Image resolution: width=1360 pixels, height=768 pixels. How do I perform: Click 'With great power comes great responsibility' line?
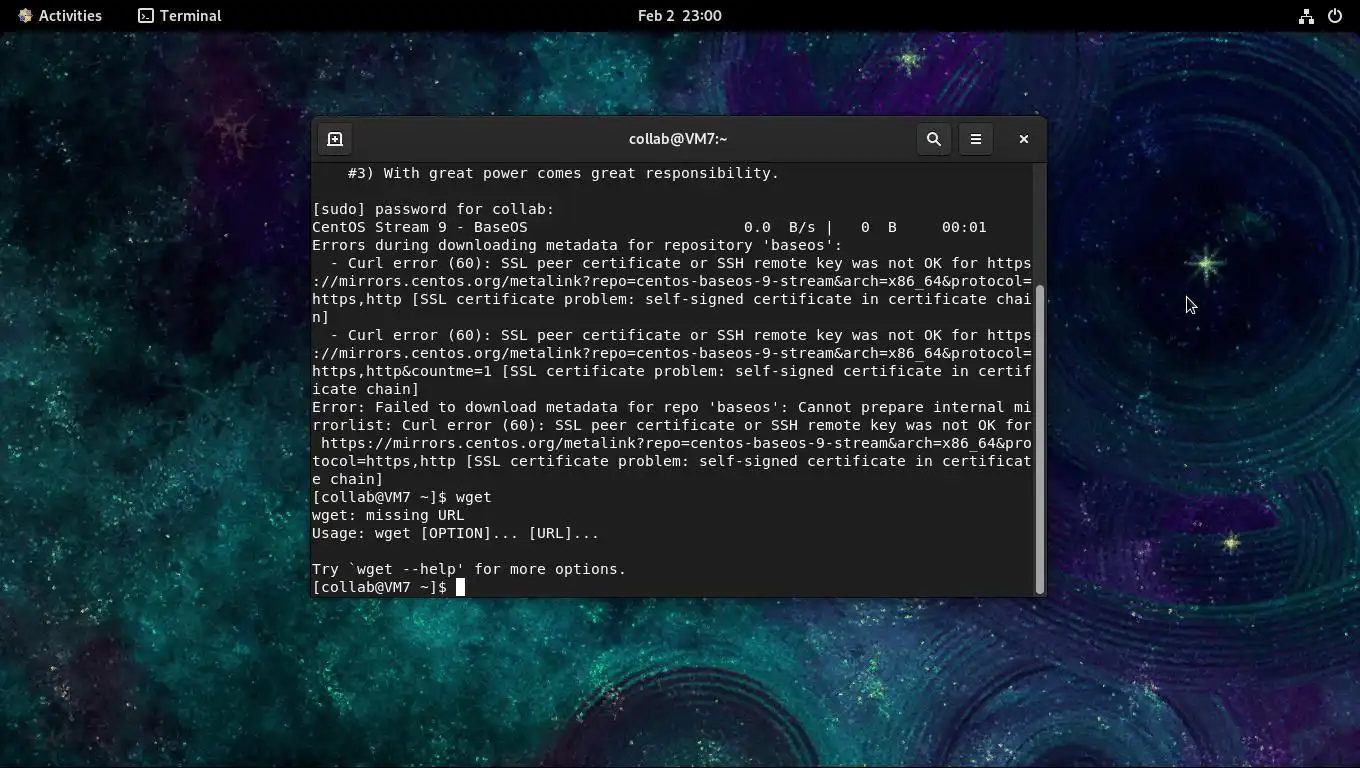[563, 173]
